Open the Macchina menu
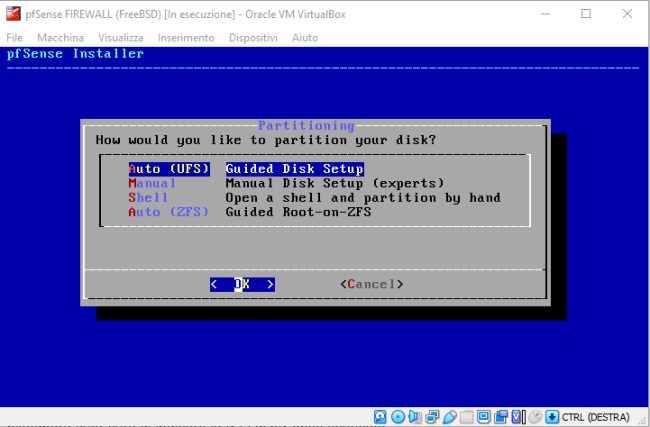 [x=60, y=38]
